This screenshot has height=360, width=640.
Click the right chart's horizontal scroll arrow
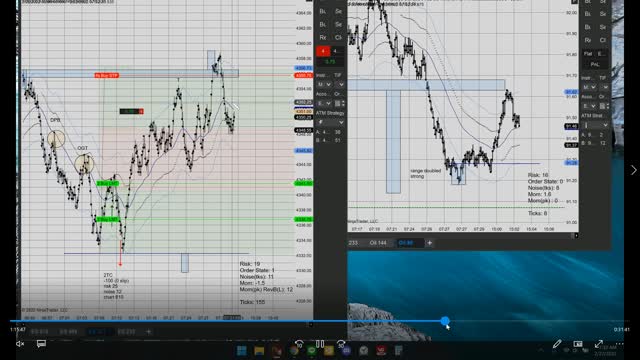[x=576, y=235]
